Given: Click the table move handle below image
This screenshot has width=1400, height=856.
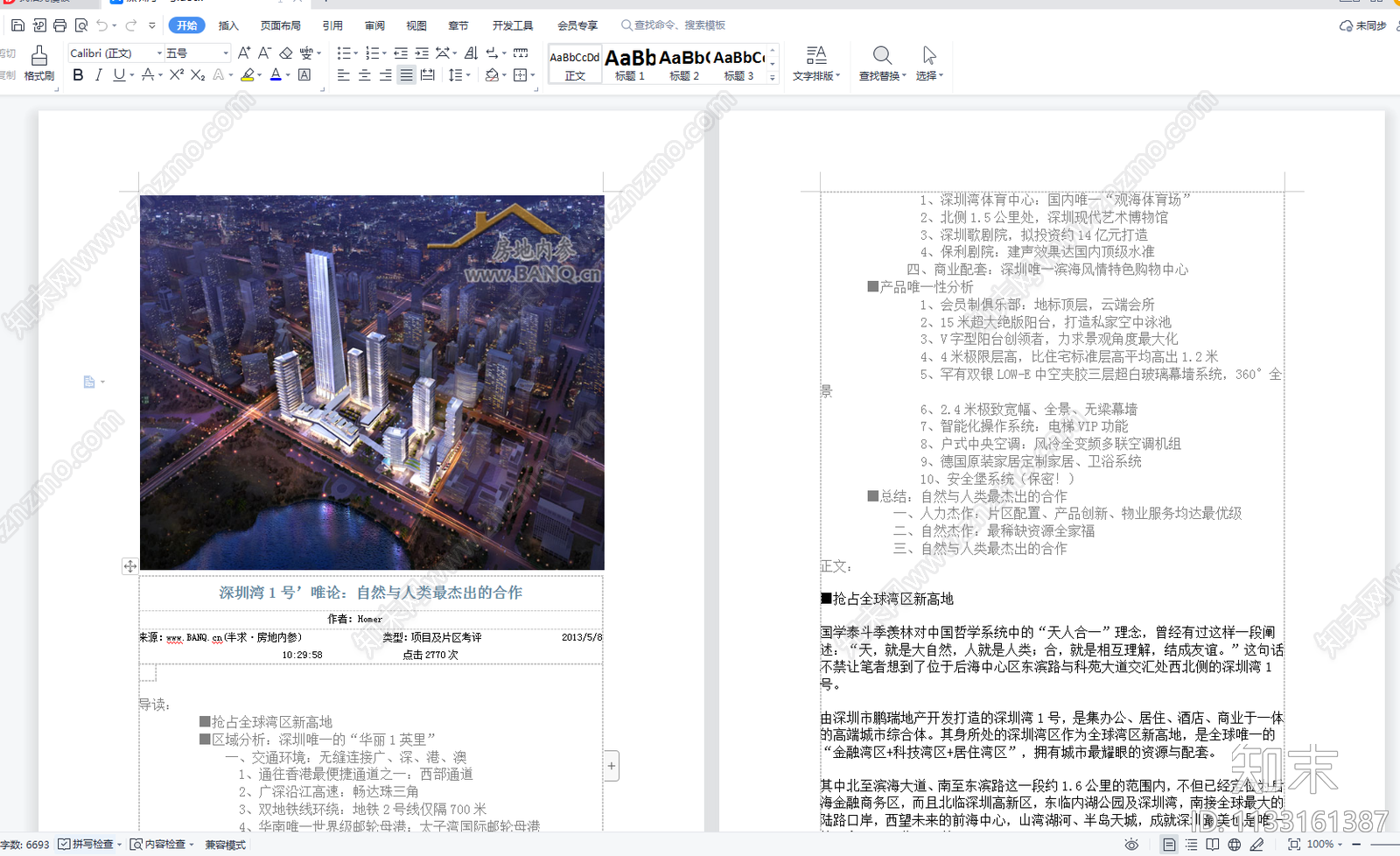Looking at the screenshot, I should 129,566.
